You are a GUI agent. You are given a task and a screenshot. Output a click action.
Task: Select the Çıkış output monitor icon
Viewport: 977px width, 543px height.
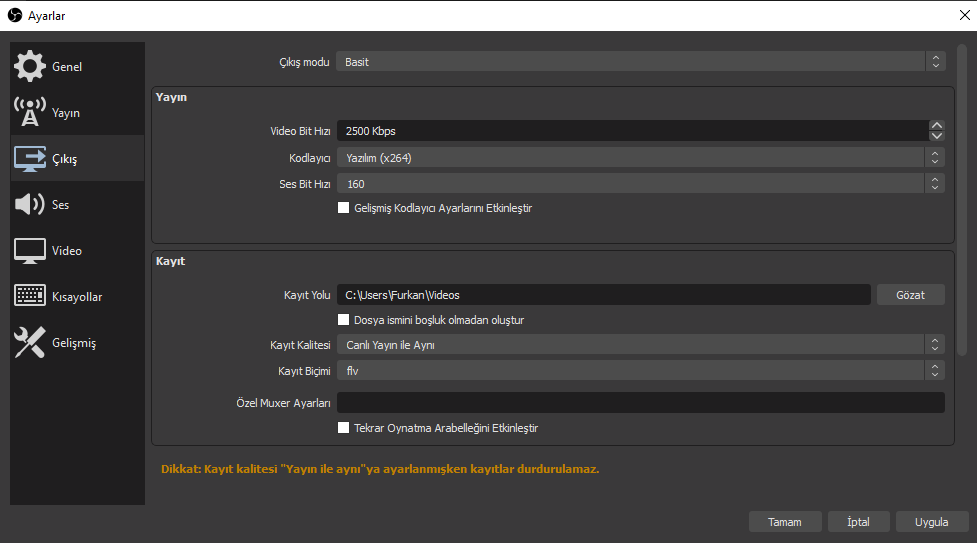(x=29, y=158)
